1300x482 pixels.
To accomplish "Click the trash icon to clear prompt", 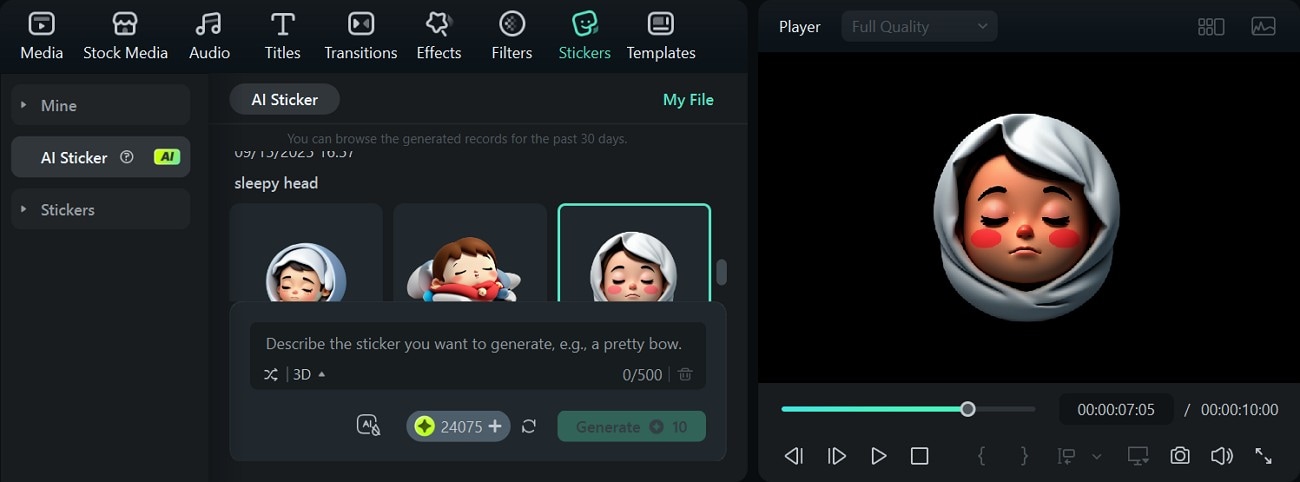I will [685, 374].
